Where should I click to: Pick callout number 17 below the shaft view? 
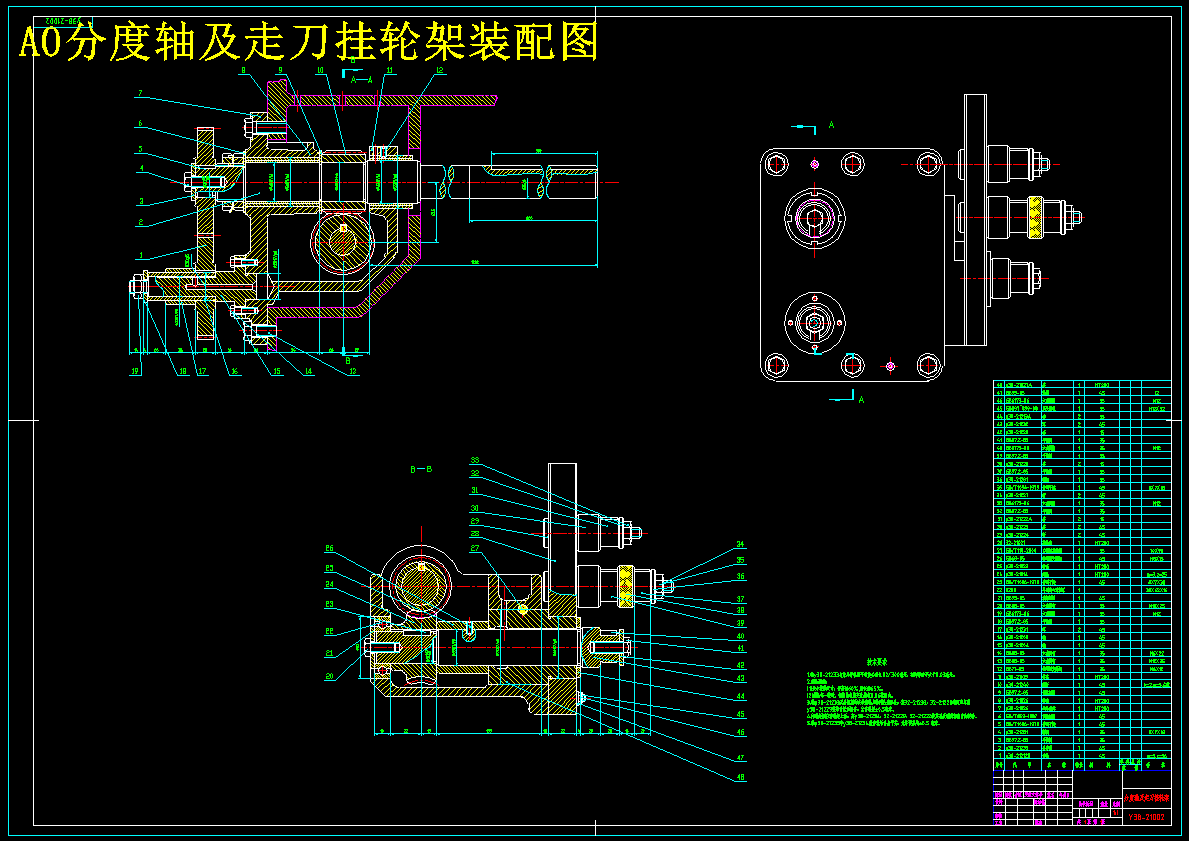[202, 372]
